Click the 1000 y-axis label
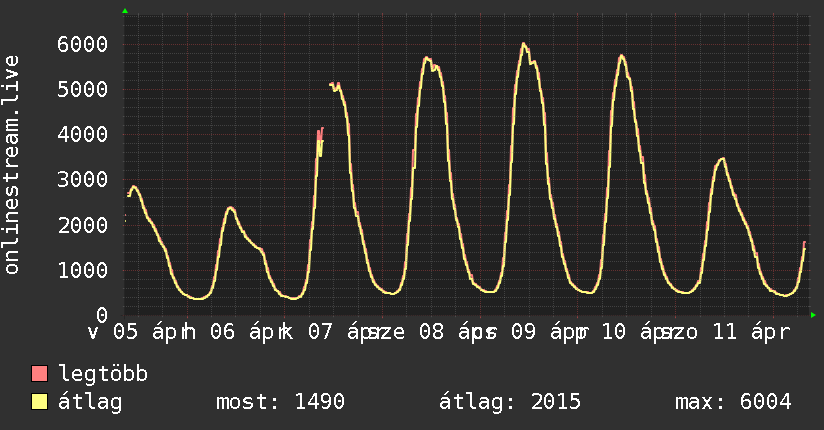 (82, 270)
